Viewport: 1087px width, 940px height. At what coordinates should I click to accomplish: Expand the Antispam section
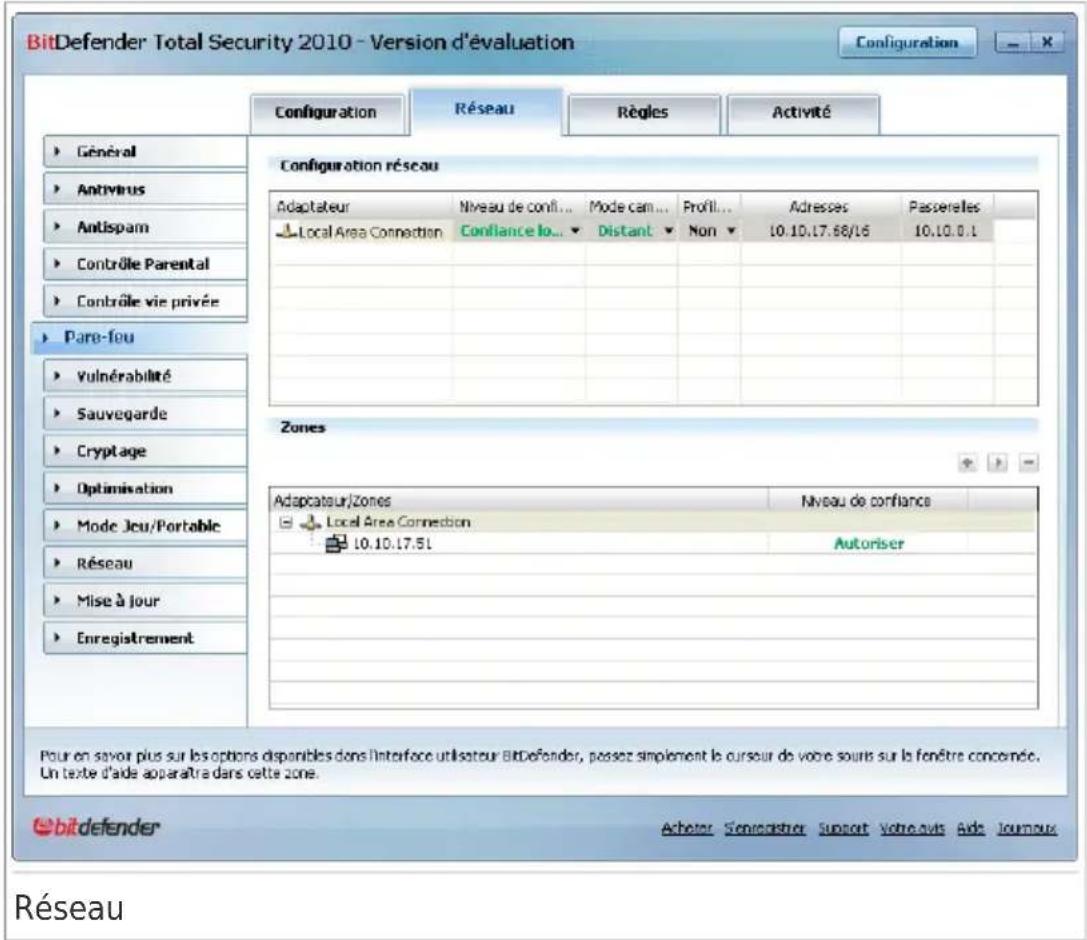pos(145,227)
